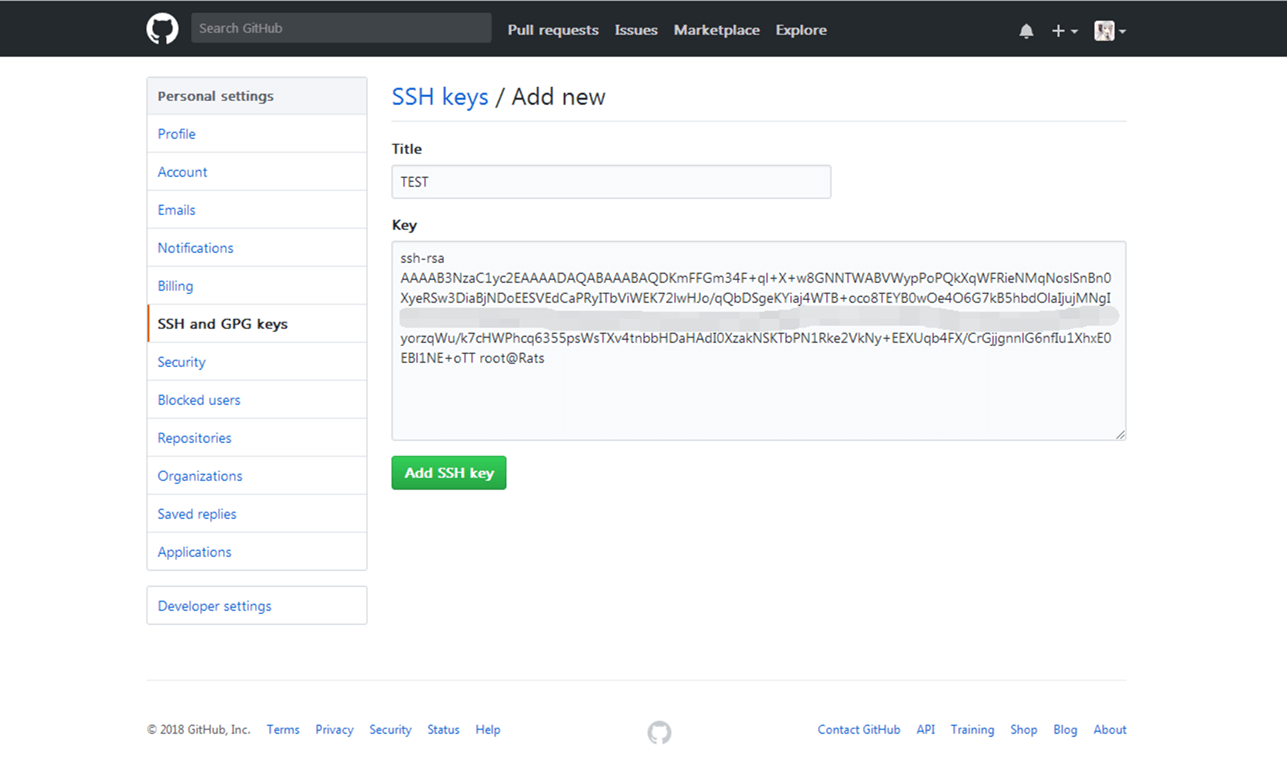Visit Marketplace from the header
Viewport: 1287px width, 761px height.
pos(716,30)
